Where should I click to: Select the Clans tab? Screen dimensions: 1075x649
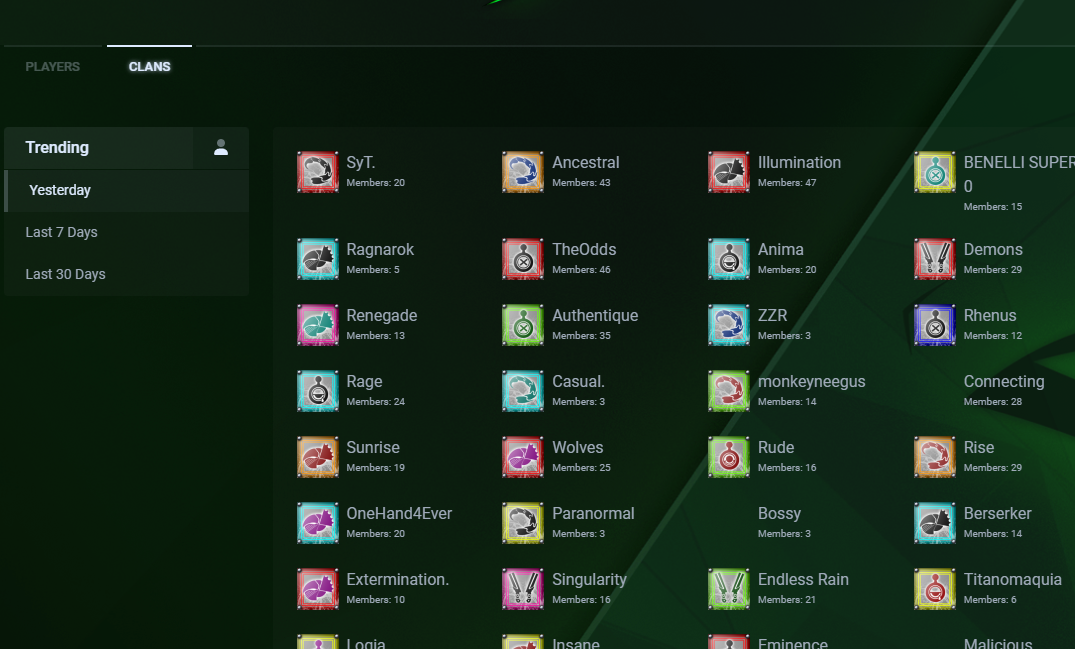pyautogui.click(x=150, y=67)
